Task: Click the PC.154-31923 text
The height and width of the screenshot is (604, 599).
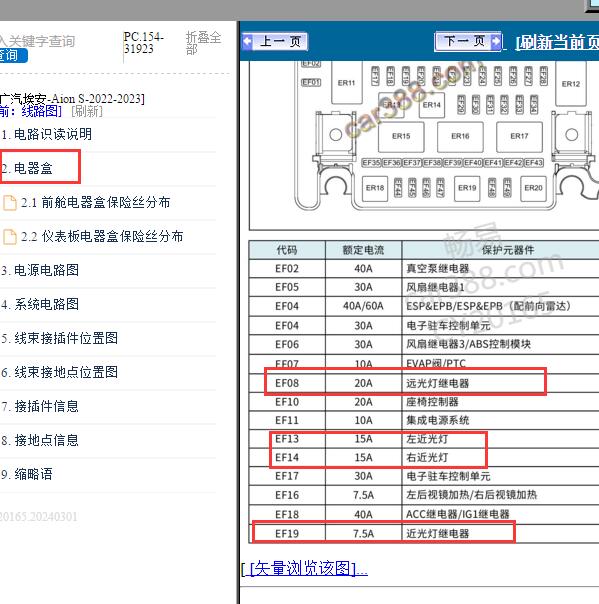Action: [144, 43]
